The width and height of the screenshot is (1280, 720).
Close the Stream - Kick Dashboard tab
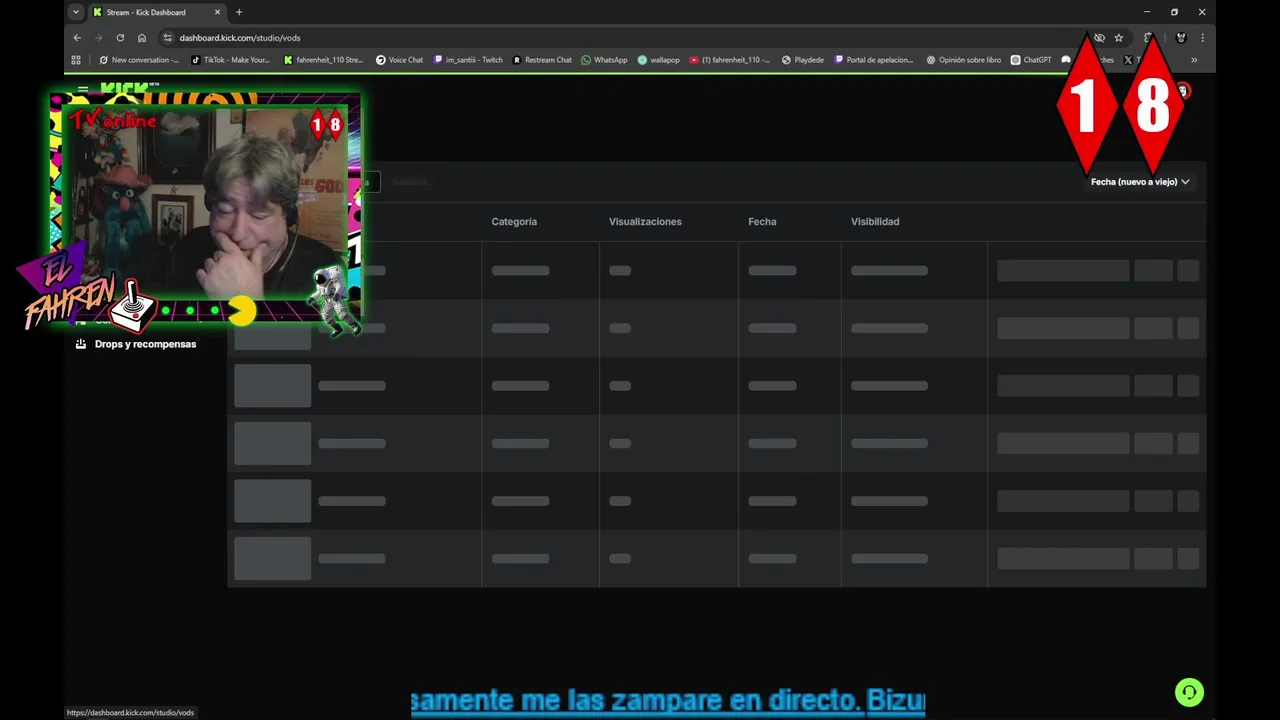click(x=217, y=12)
